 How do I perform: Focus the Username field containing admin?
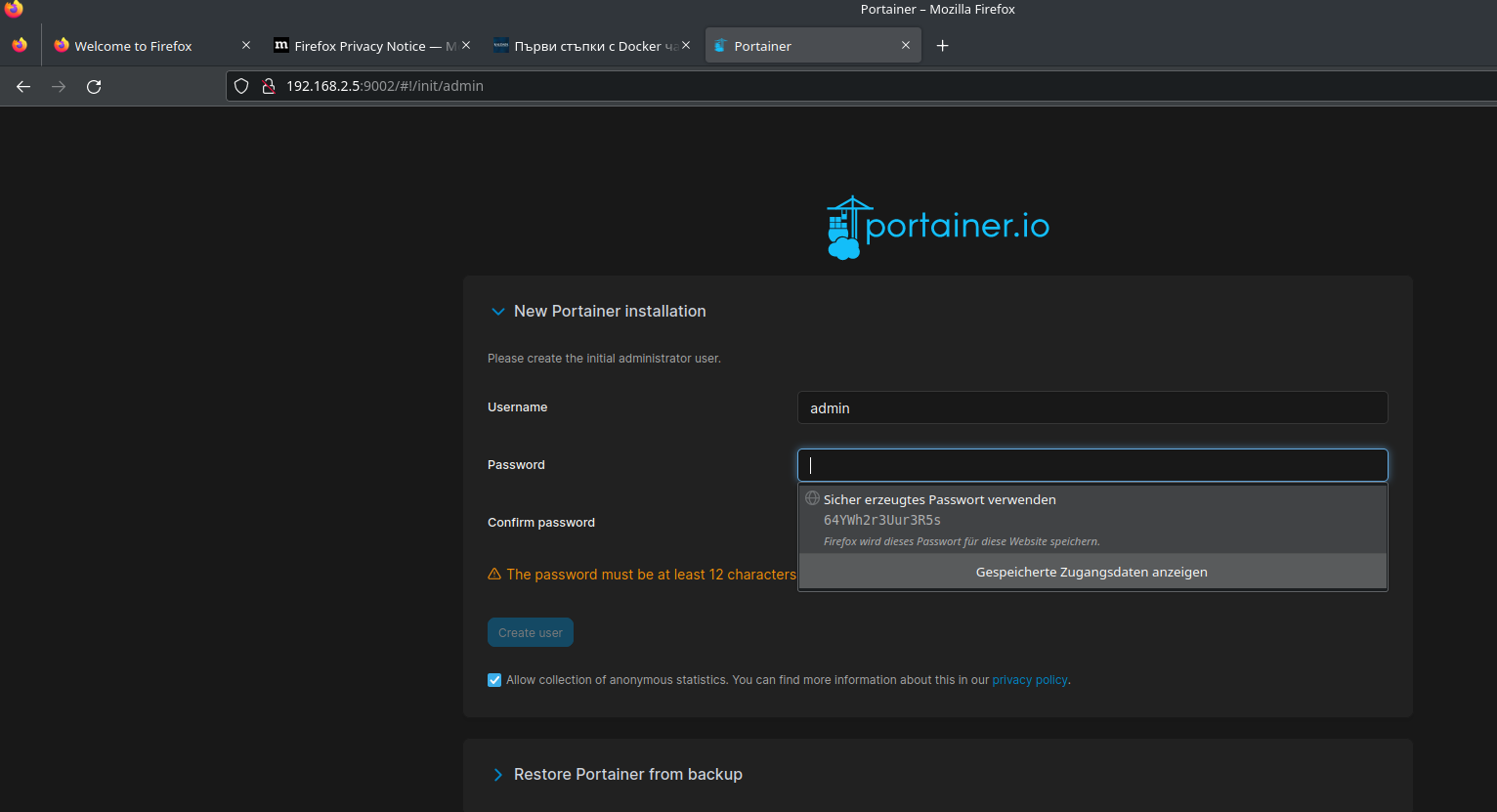click(1092, 407)
